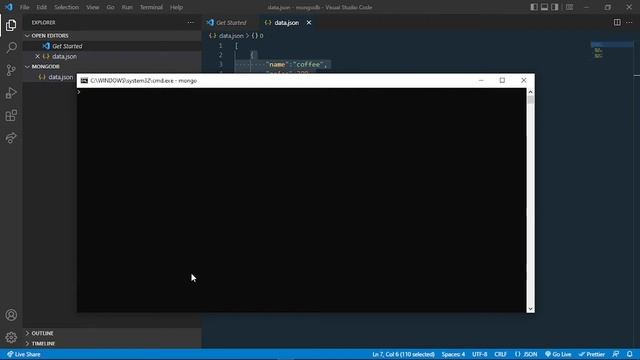Open the File menu
This screenshot has height=360, width=640.
(x=24, y=7)
